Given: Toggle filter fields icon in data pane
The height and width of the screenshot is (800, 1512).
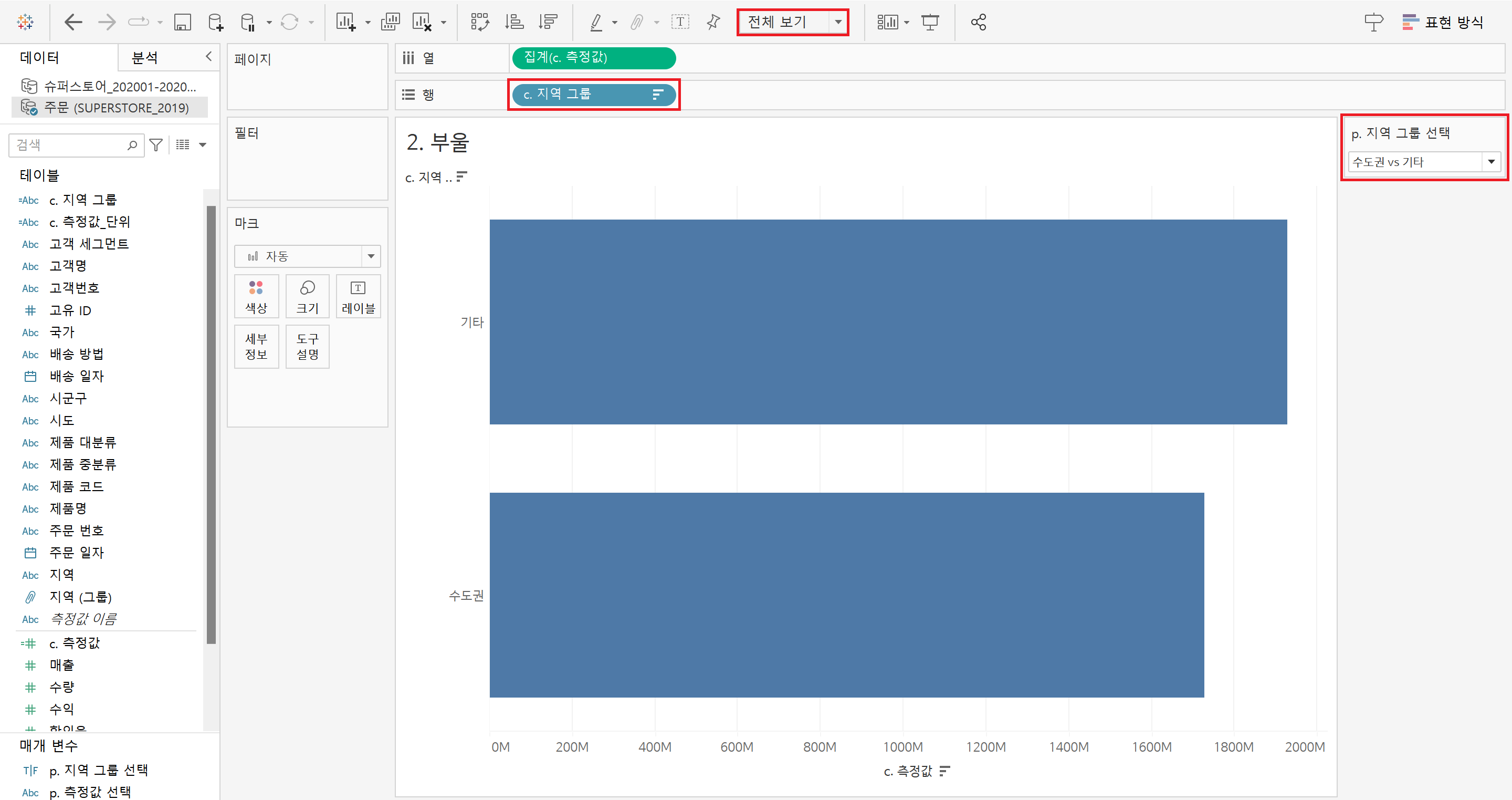Looking at the screenshot, I should (155, 144).
